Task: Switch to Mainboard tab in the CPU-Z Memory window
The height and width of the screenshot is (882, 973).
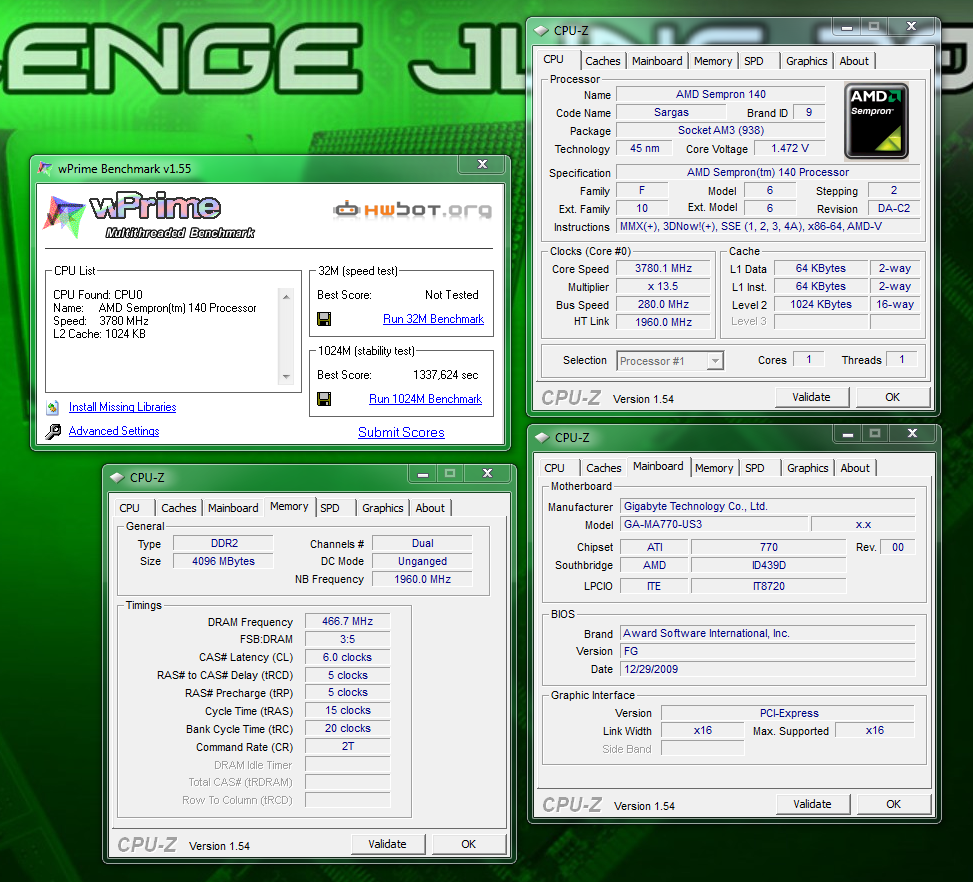Action: point(233,508)
